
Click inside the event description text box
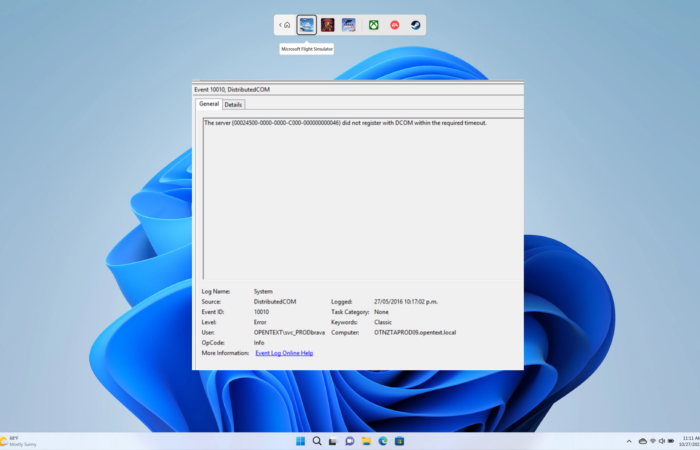coord(363,199)
